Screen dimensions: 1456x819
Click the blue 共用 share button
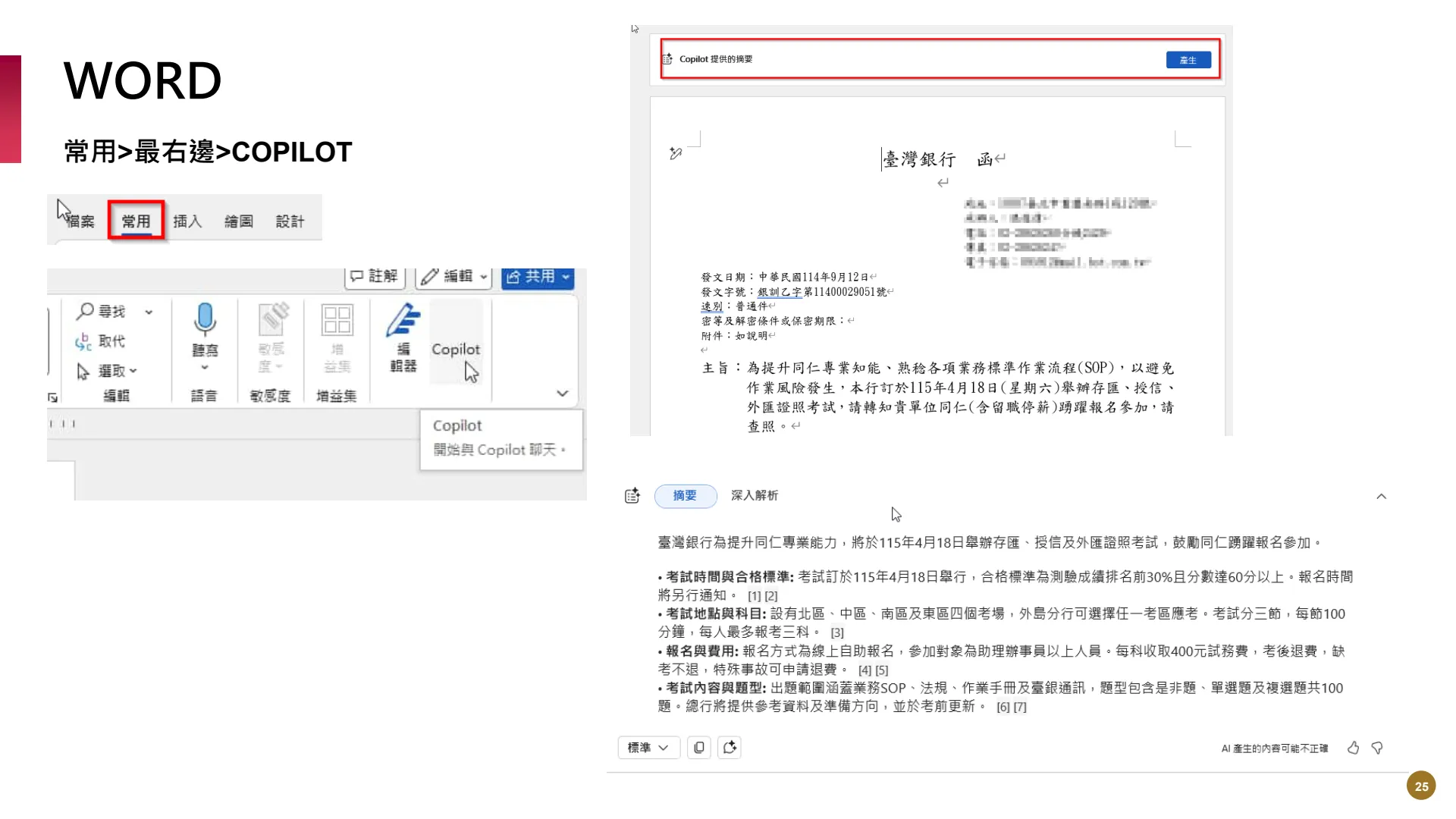pos(538,277)
